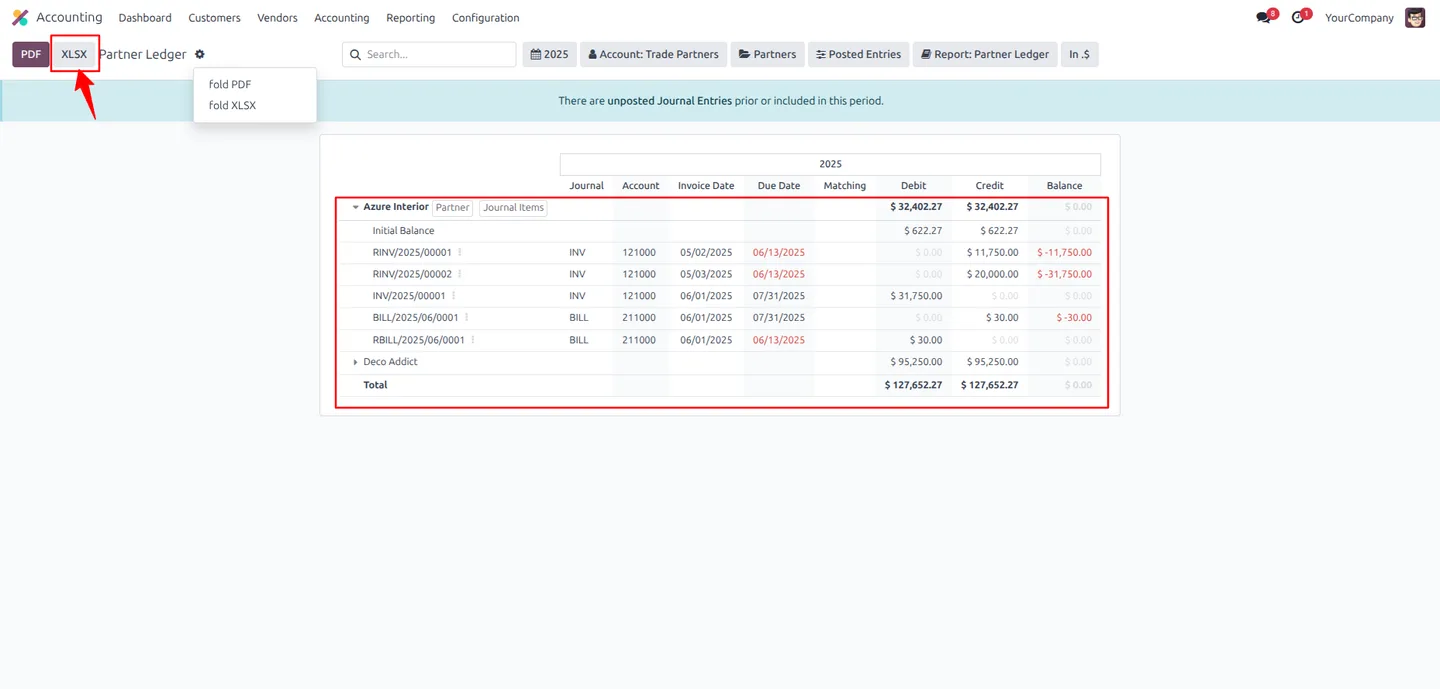
Task: Click the Accounting app title
Action: coord(69,17)
